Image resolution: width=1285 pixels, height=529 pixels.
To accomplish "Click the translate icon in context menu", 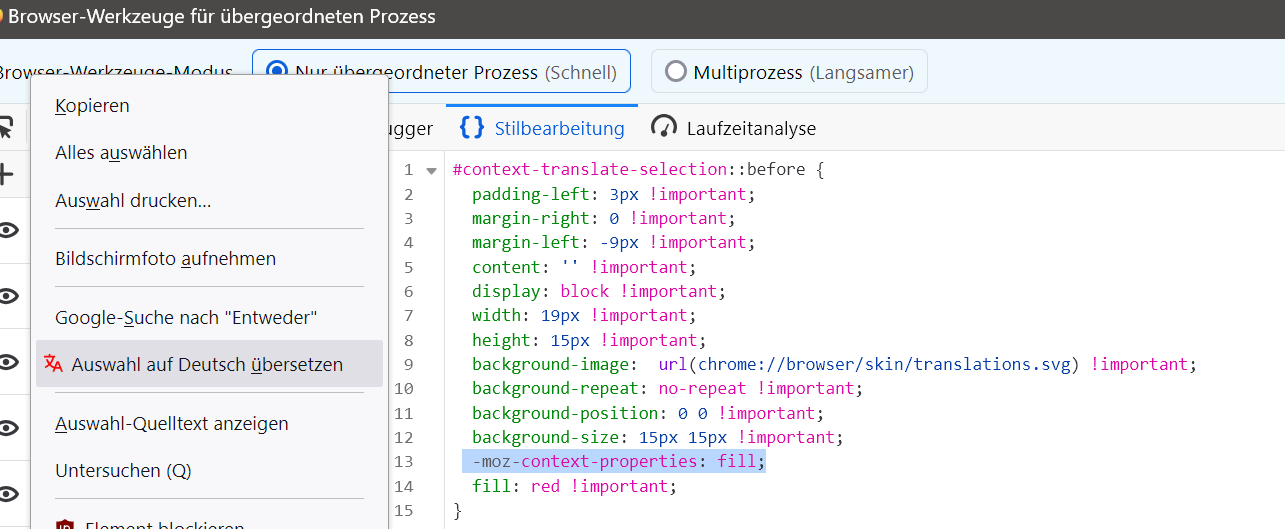I will point(54,364).
